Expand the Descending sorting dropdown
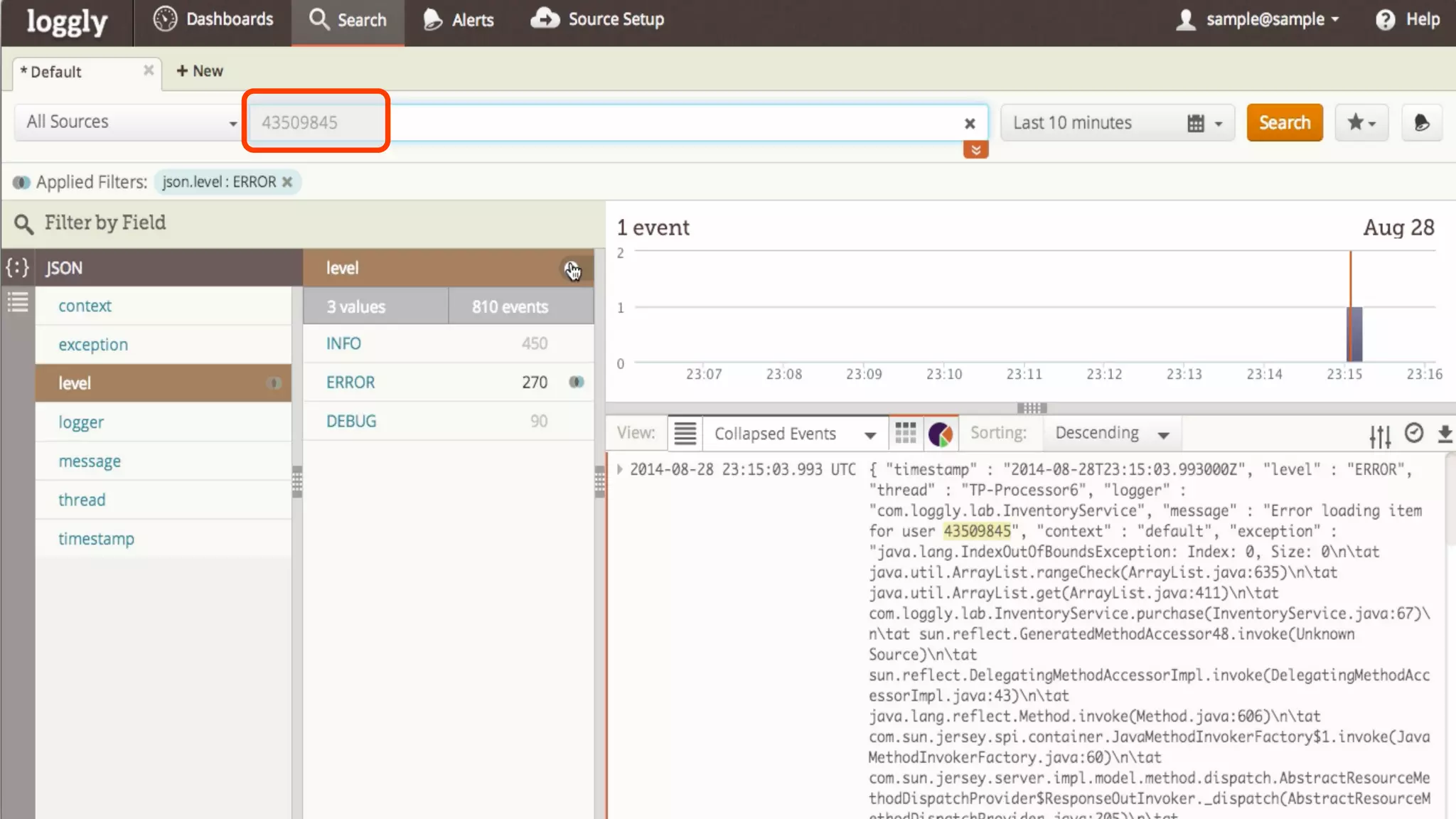 [1112, 433]
